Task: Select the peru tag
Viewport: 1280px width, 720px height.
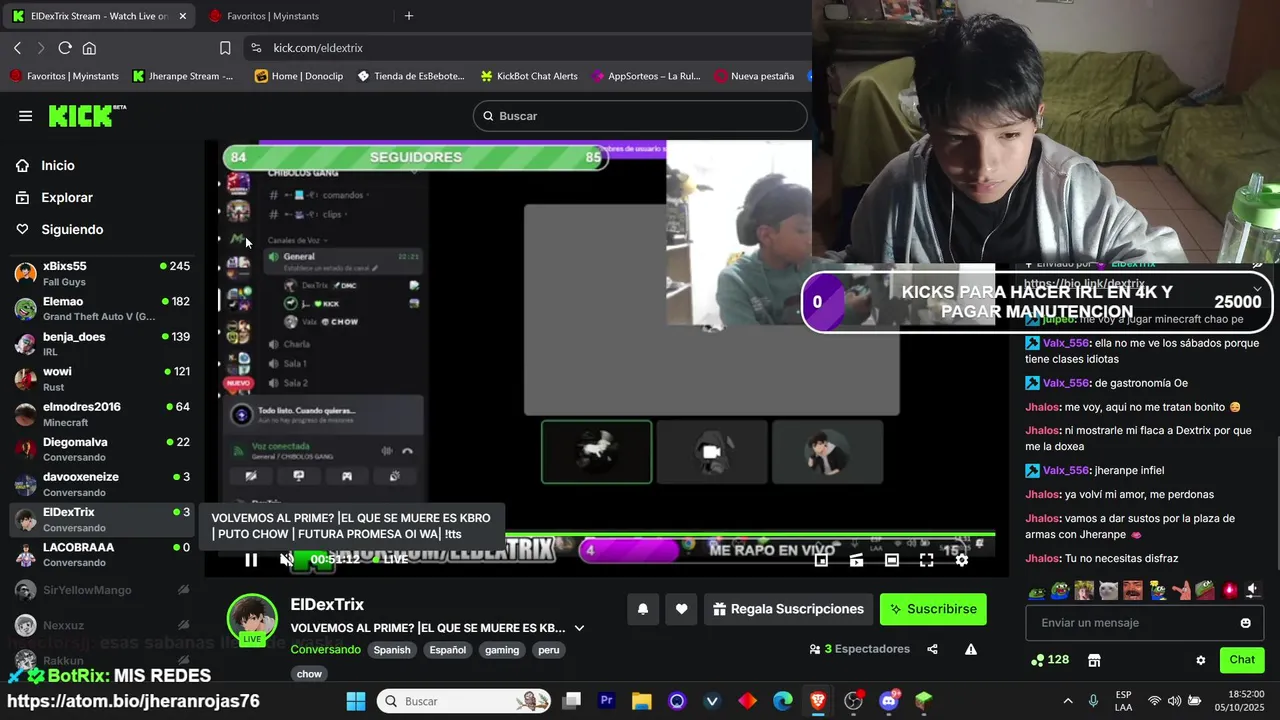Action: pyautogui.click(x=549, y=650)
